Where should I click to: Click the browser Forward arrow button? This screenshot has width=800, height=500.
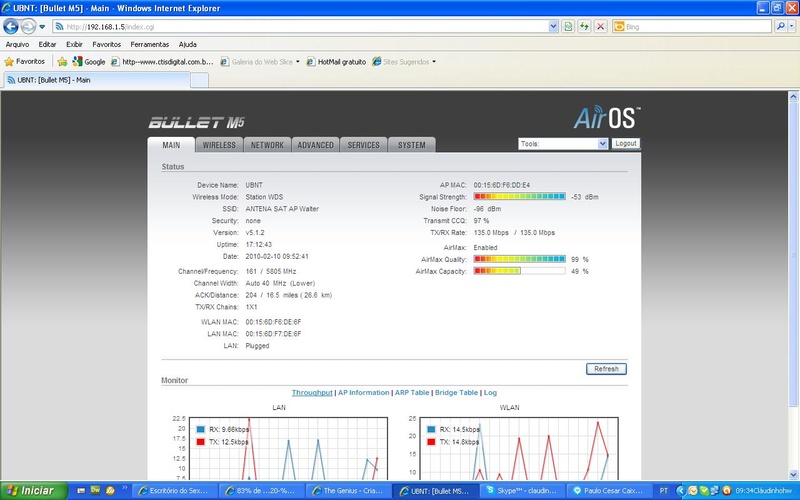click(28, 26)
